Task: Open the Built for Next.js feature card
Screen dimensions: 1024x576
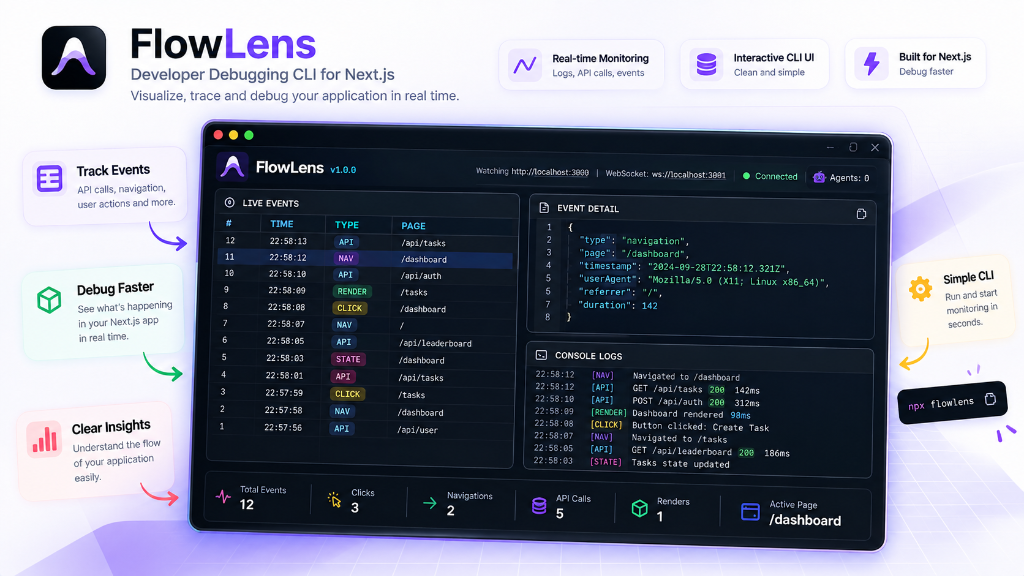Action: (916, 63)
